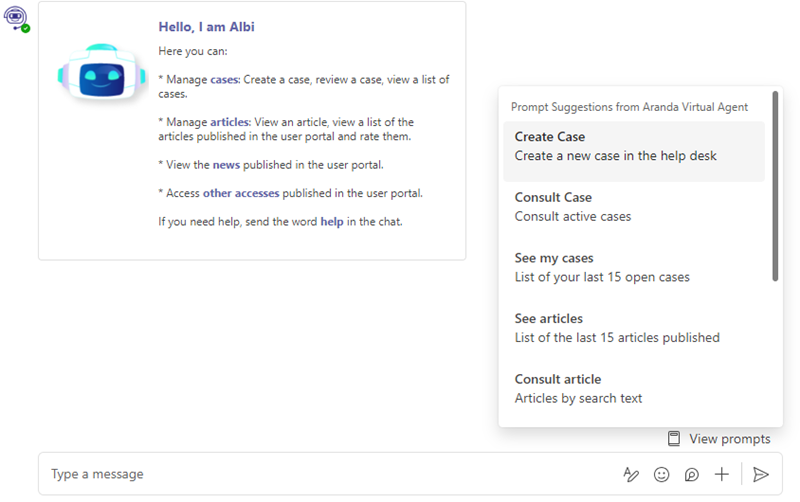Click the cases link in welcome card
This screenshot has height=502, width=800.
[224, 80]
